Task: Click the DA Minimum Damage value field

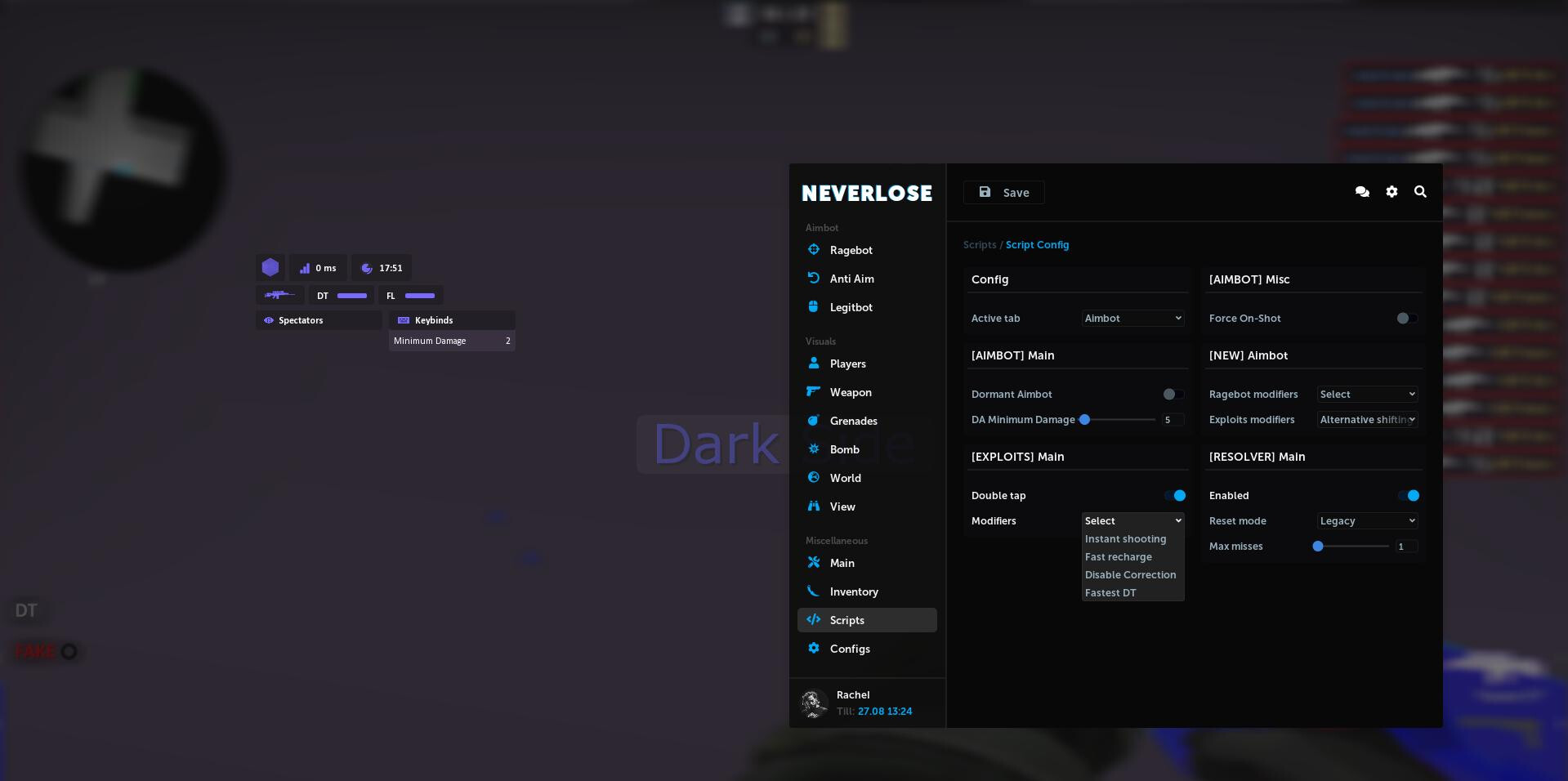Action: point(1173,419)
